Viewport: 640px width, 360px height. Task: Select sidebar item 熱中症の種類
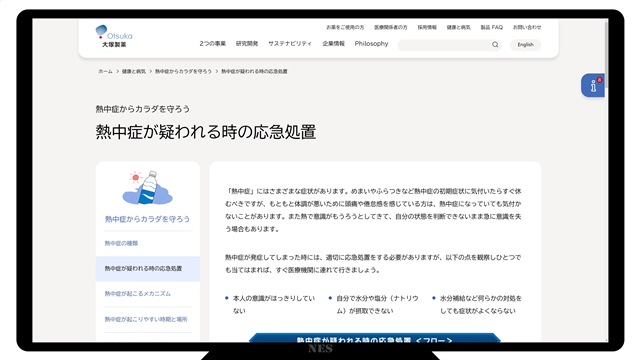pos(121,243)
